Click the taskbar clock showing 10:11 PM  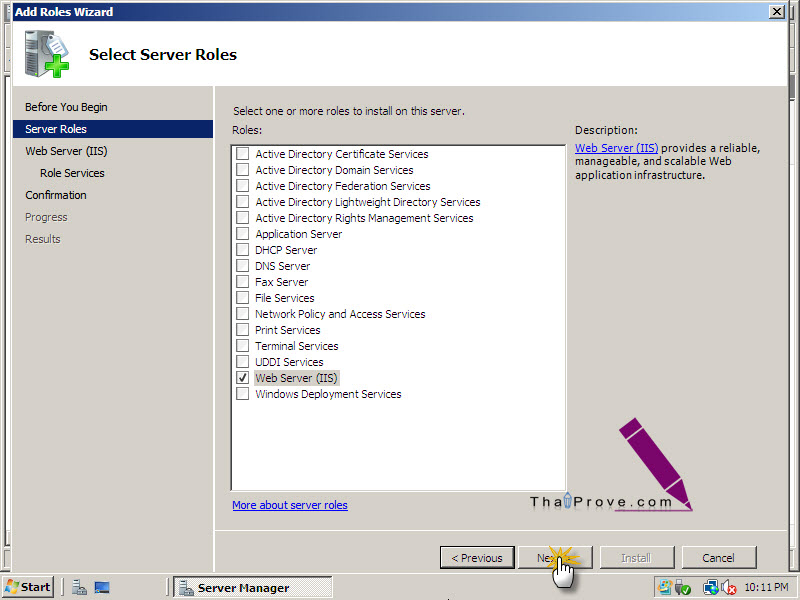766,587
